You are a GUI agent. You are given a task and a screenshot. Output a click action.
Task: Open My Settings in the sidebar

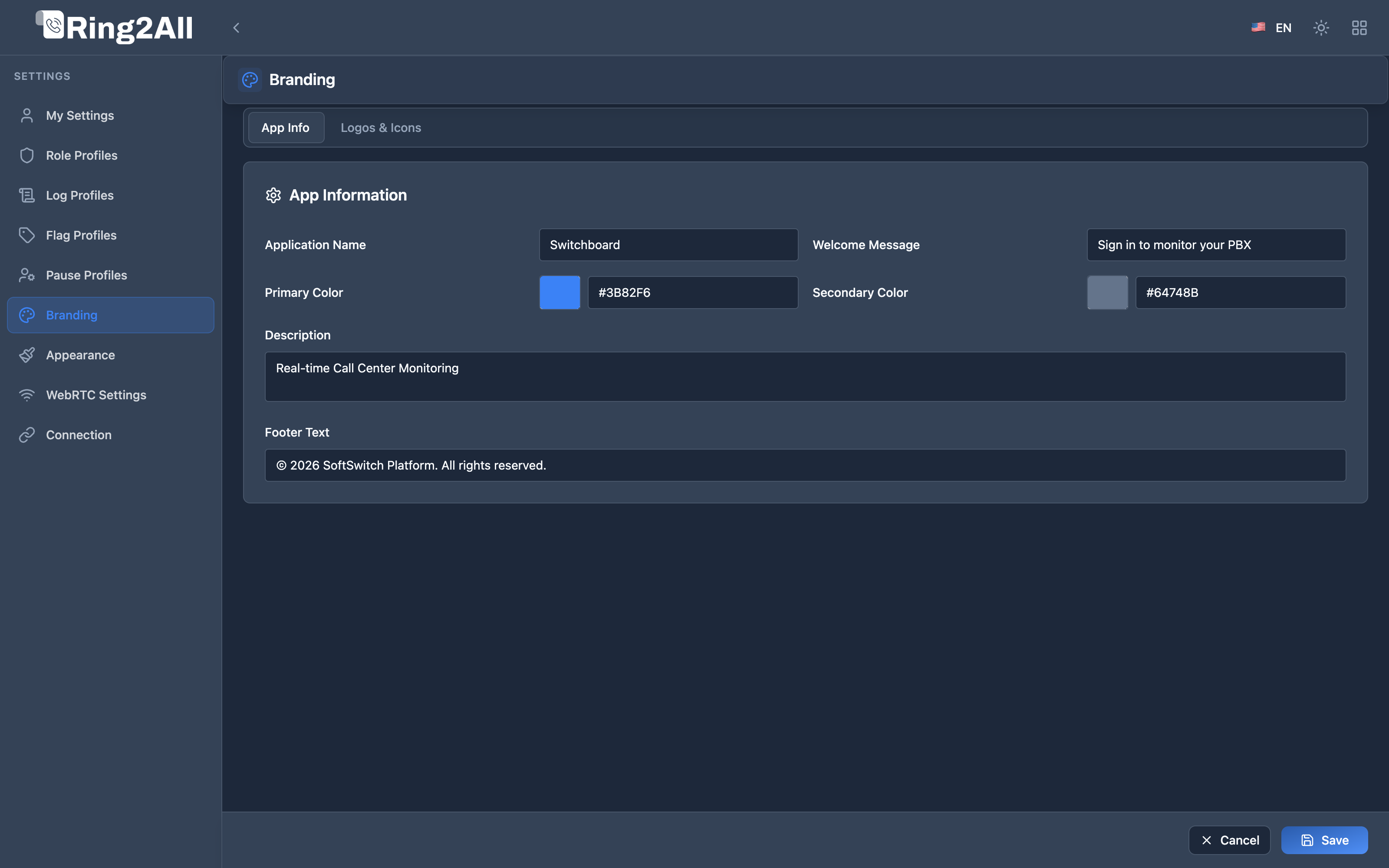110,115
